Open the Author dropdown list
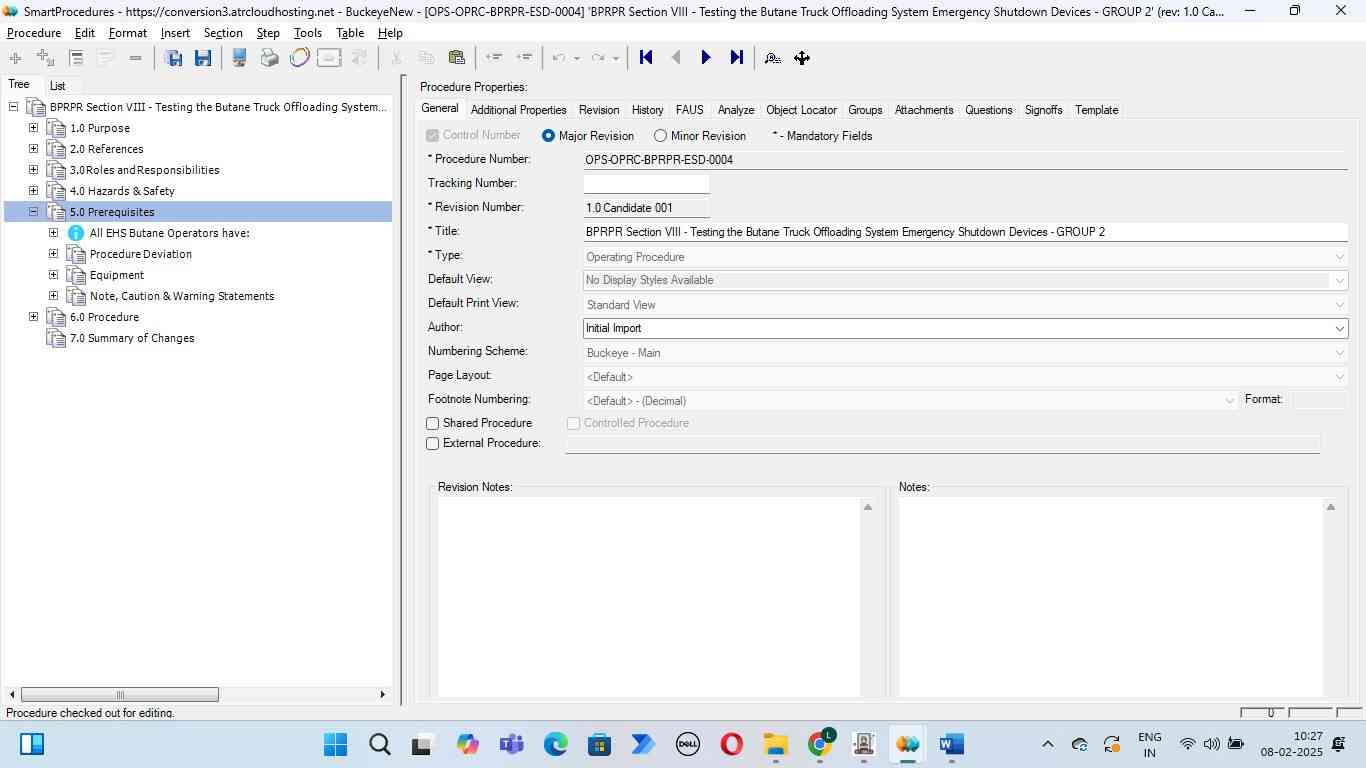Viewport: 1366px width, 768px height. [1339, 328]
